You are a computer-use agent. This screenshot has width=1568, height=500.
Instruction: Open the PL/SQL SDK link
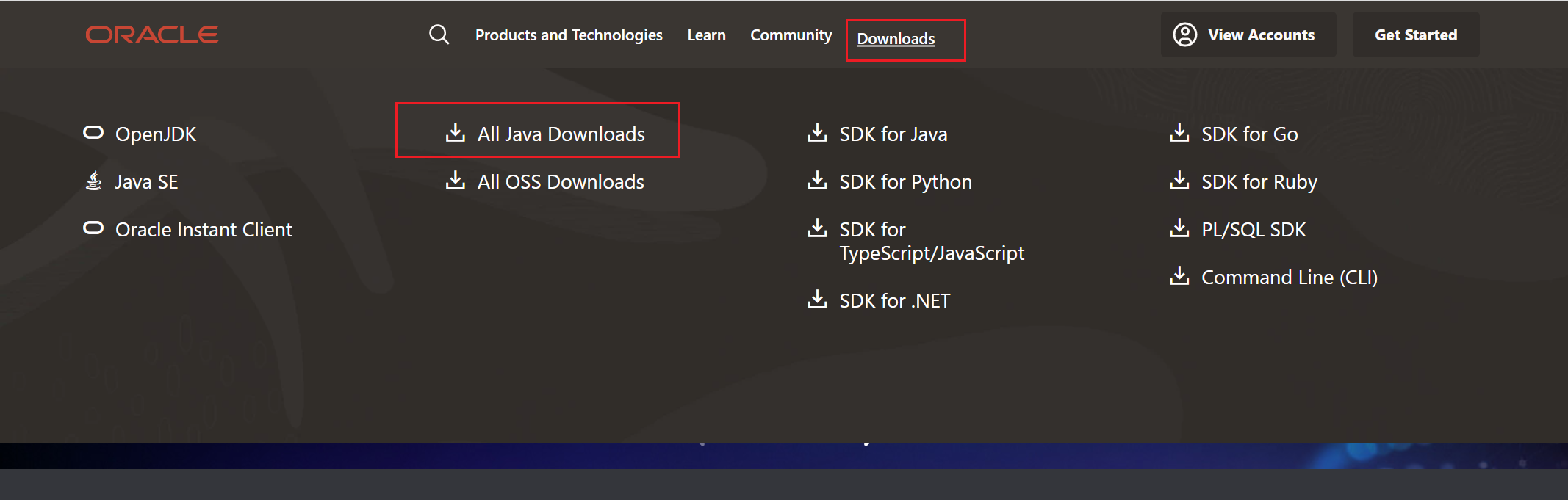coord(1254,230)
